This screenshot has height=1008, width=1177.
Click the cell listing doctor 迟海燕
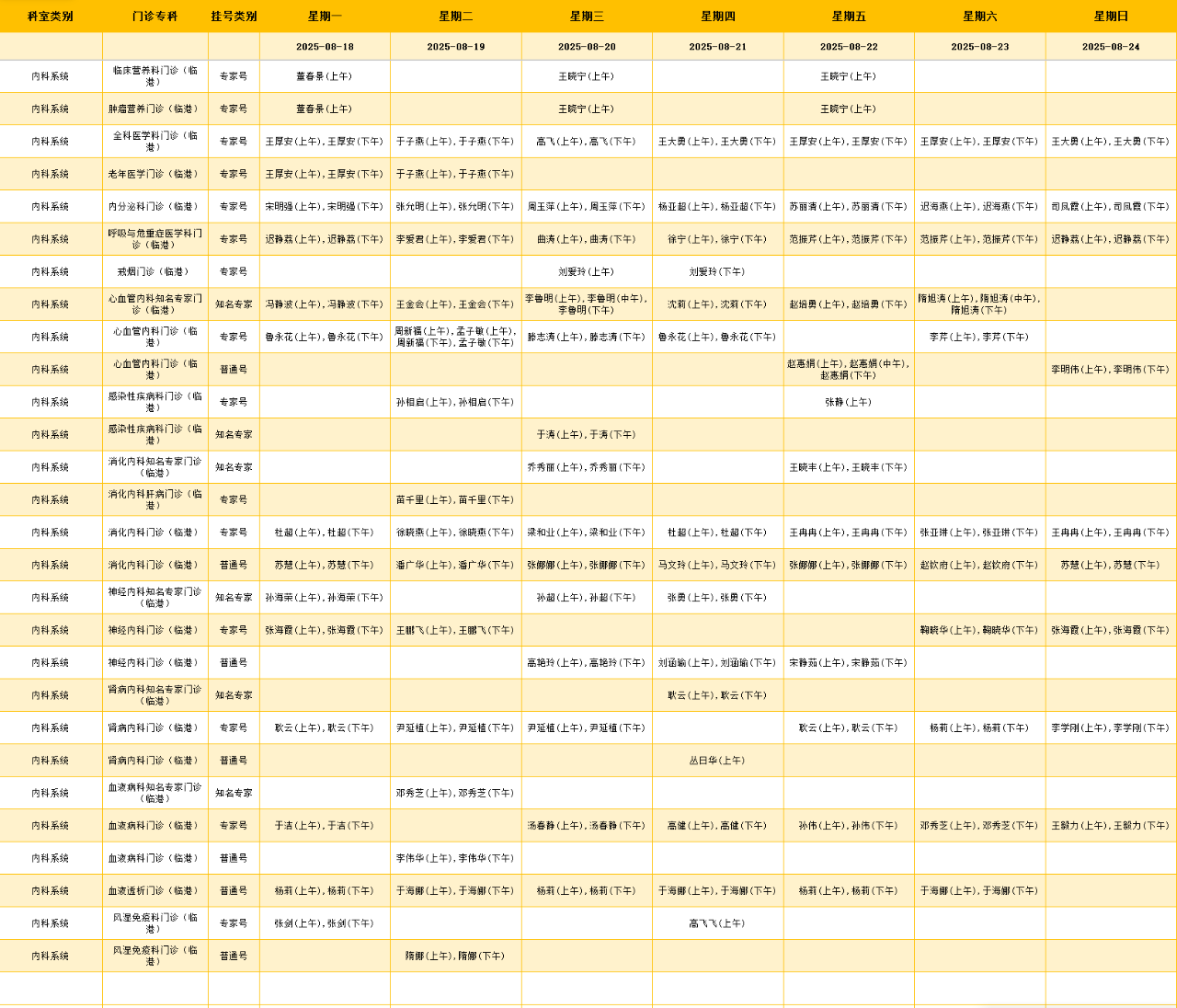coord(980,207)
